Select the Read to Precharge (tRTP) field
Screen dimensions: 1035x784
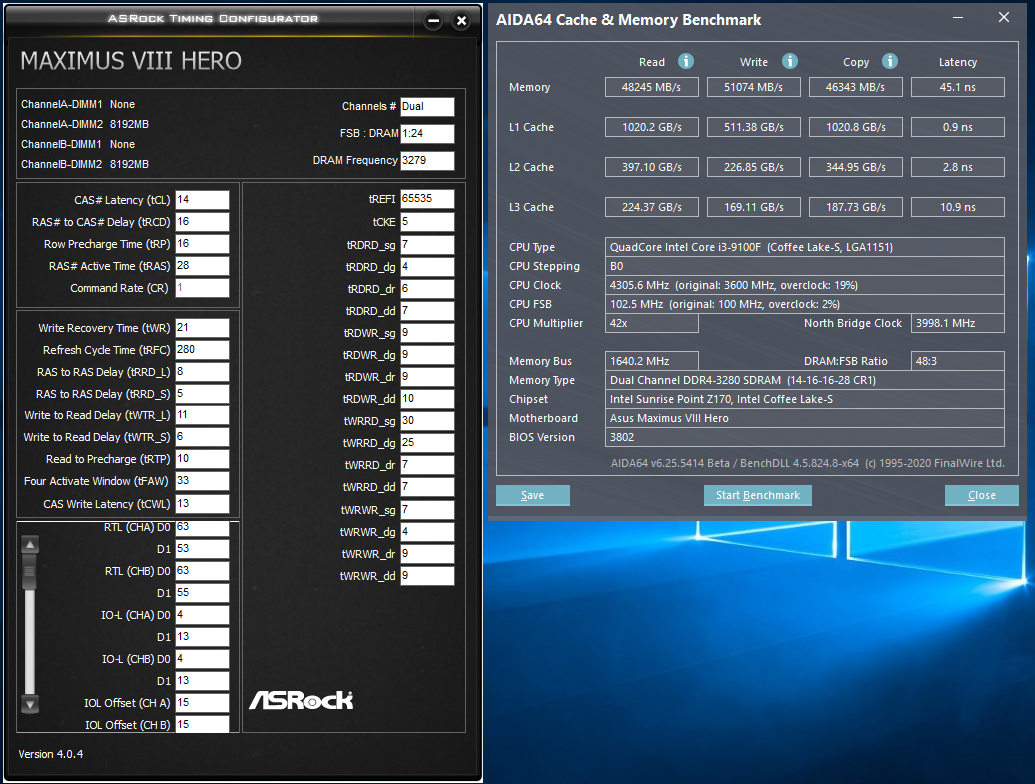202,459
